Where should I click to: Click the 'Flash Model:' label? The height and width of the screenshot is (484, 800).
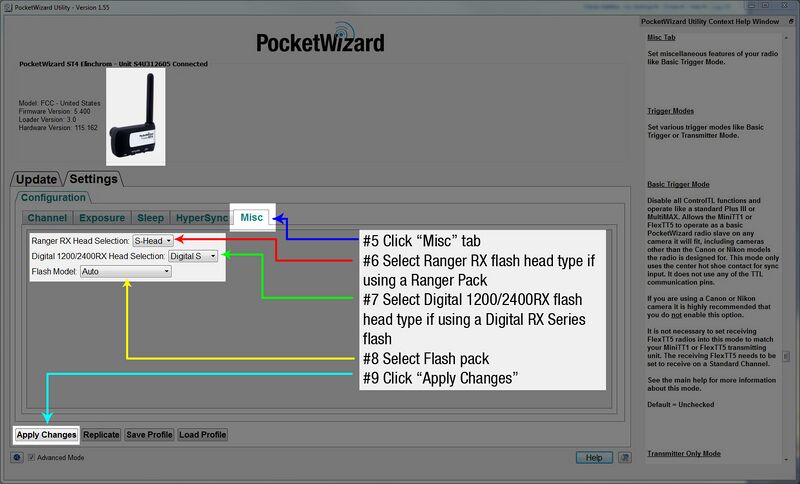[x=54, y=271]
